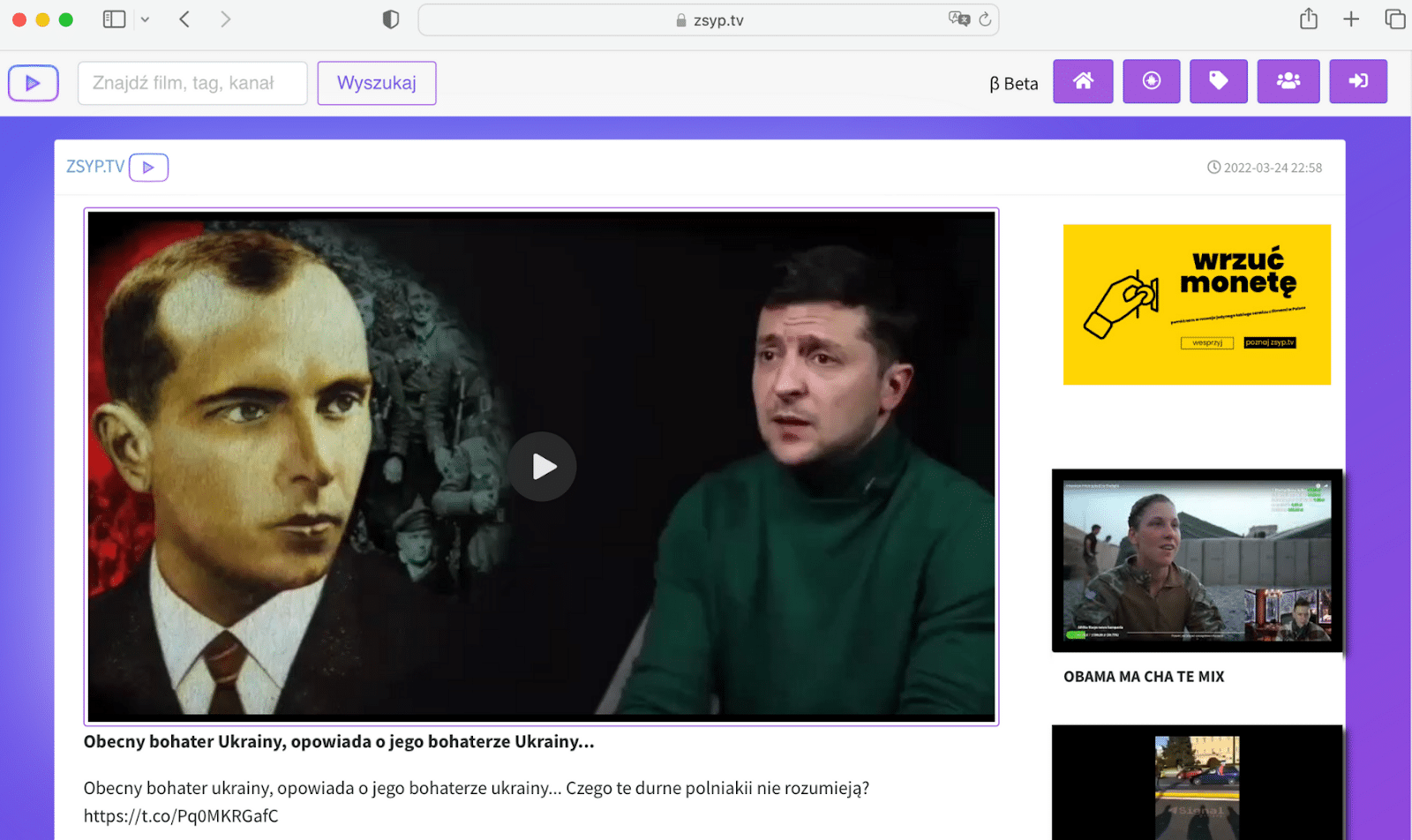Play the main video
This screenshot has width=1412, height=840.
coord(542,467)
